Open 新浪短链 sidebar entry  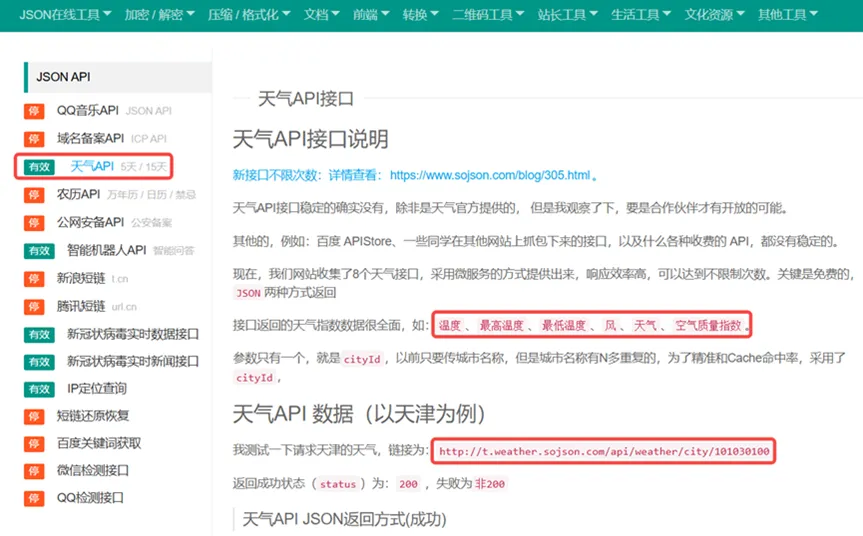coord(81,278)
